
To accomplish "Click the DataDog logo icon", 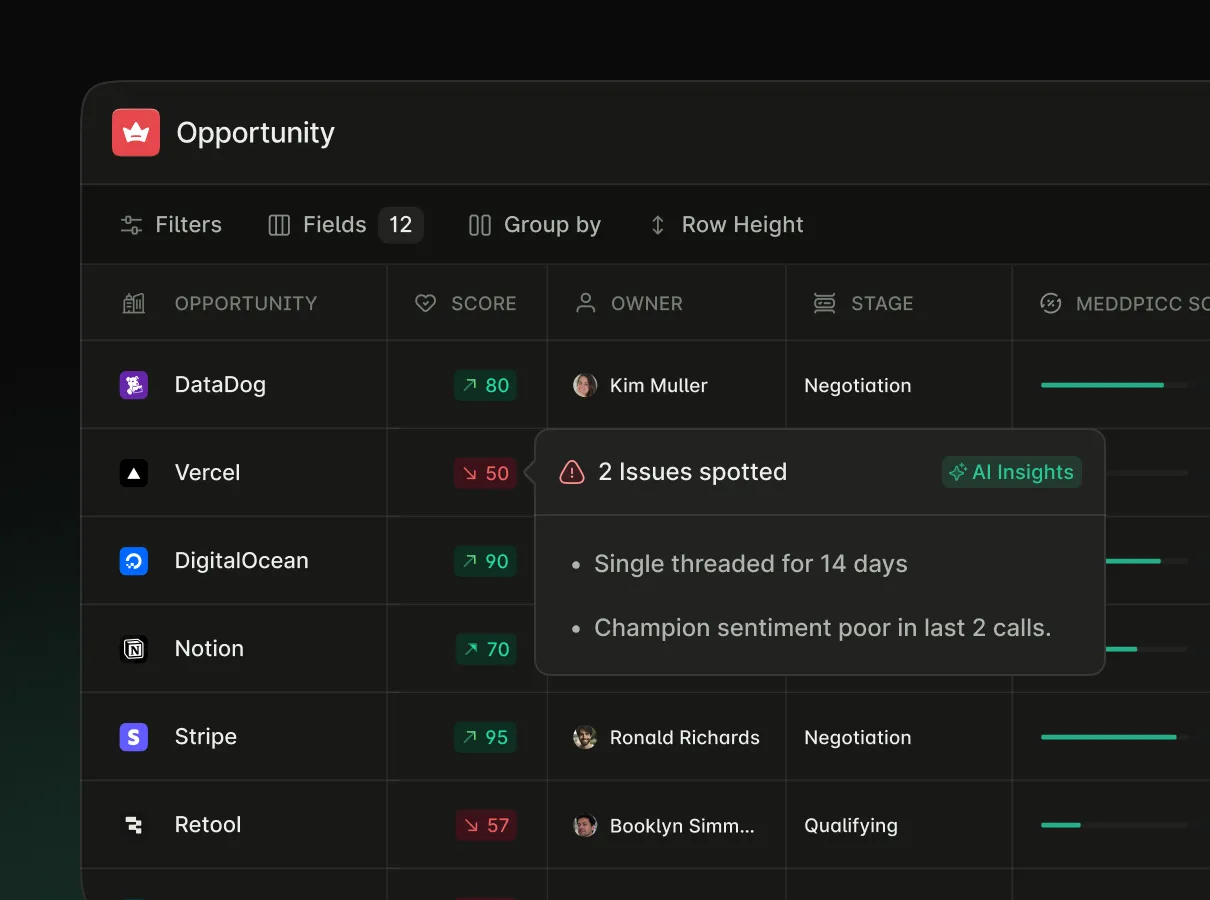I will tap(134, 385).
